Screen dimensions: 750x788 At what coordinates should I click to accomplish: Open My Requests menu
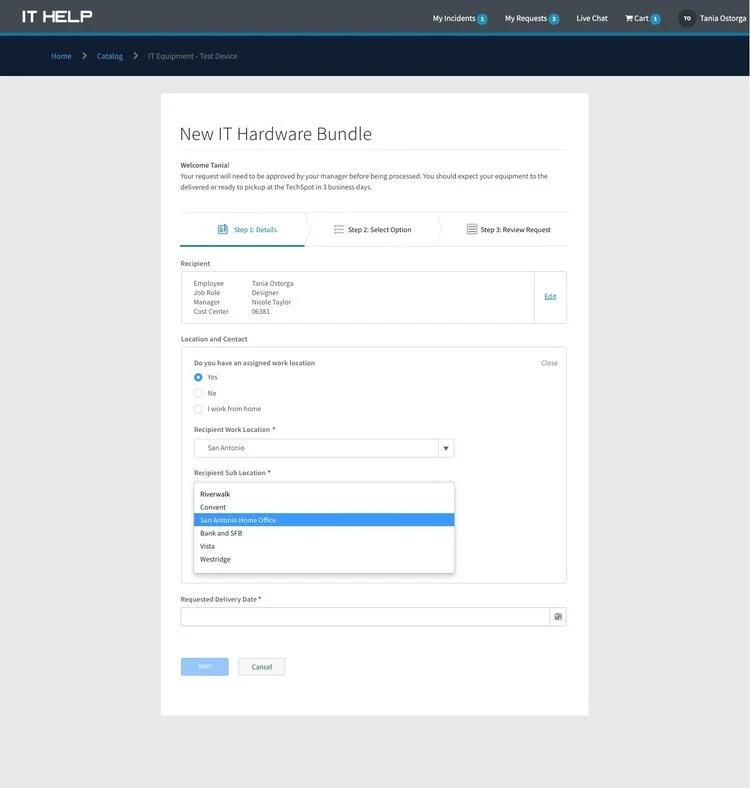pos(526,19)
